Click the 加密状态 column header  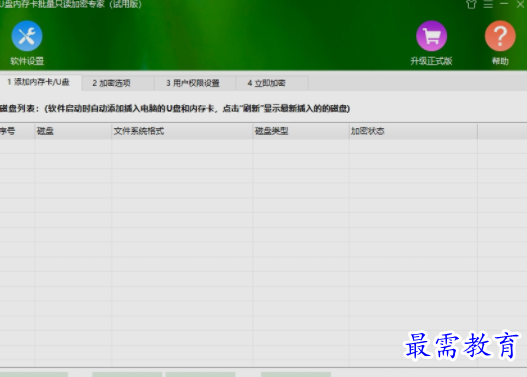click(413, 131)
